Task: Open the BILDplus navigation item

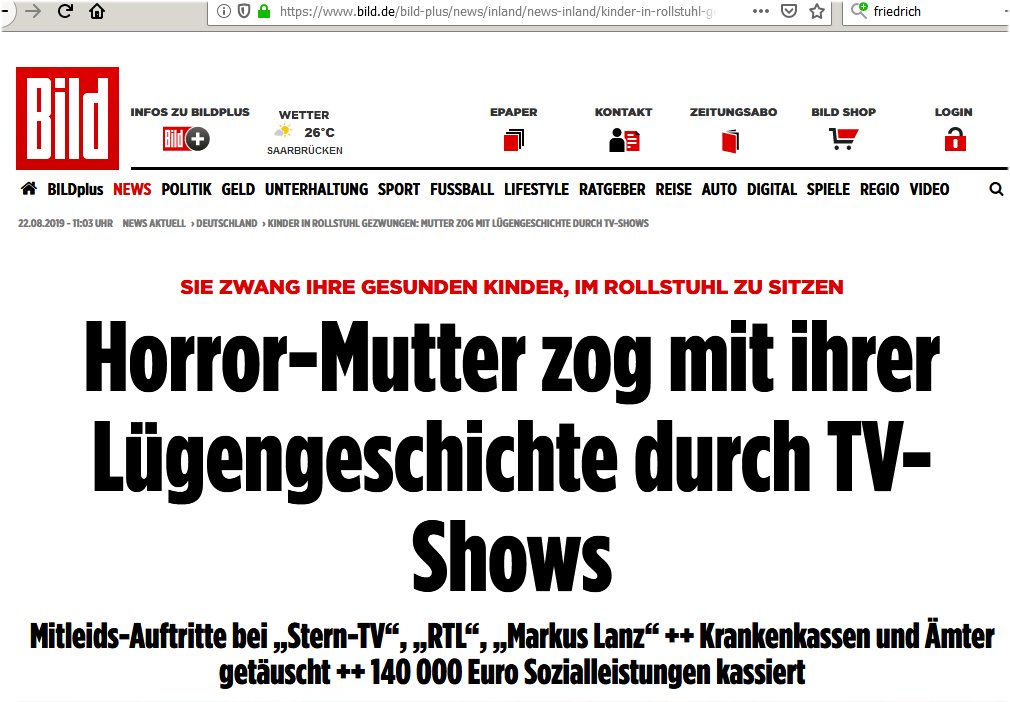Action: [x=75, y=189]
